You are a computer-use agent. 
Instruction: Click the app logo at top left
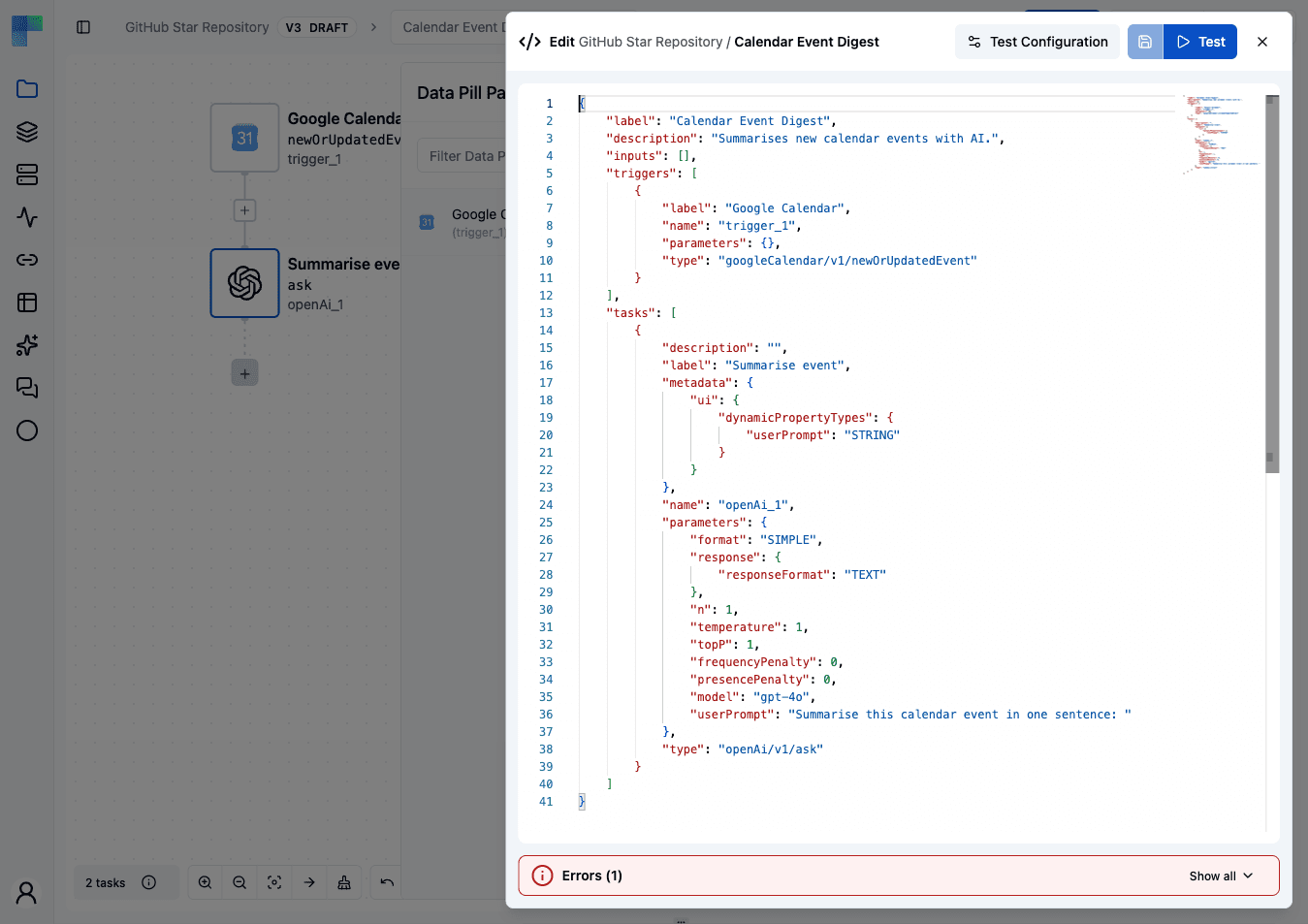(27, 31)
